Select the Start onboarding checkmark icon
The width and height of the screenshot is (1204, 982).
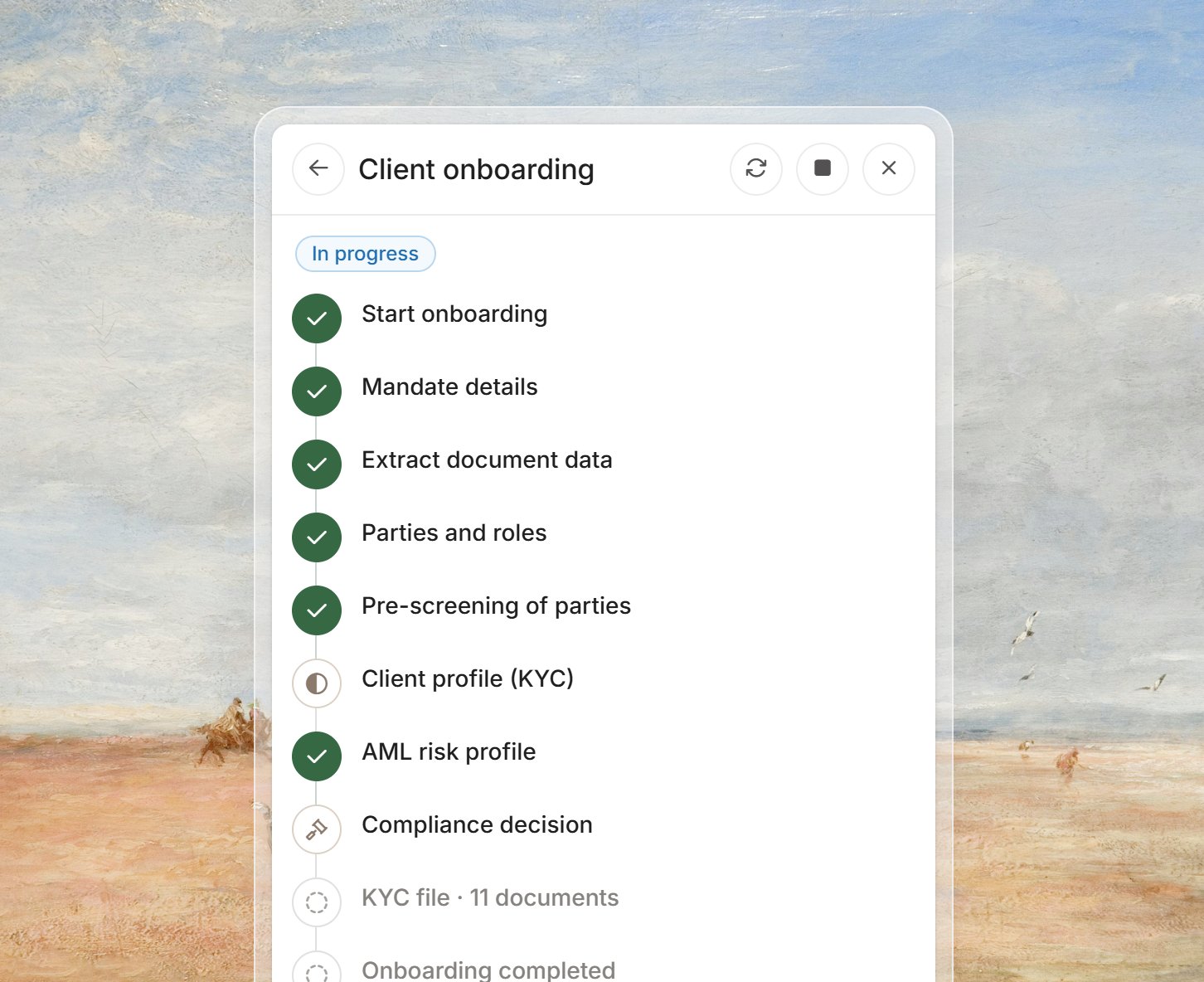coord(317,318)
